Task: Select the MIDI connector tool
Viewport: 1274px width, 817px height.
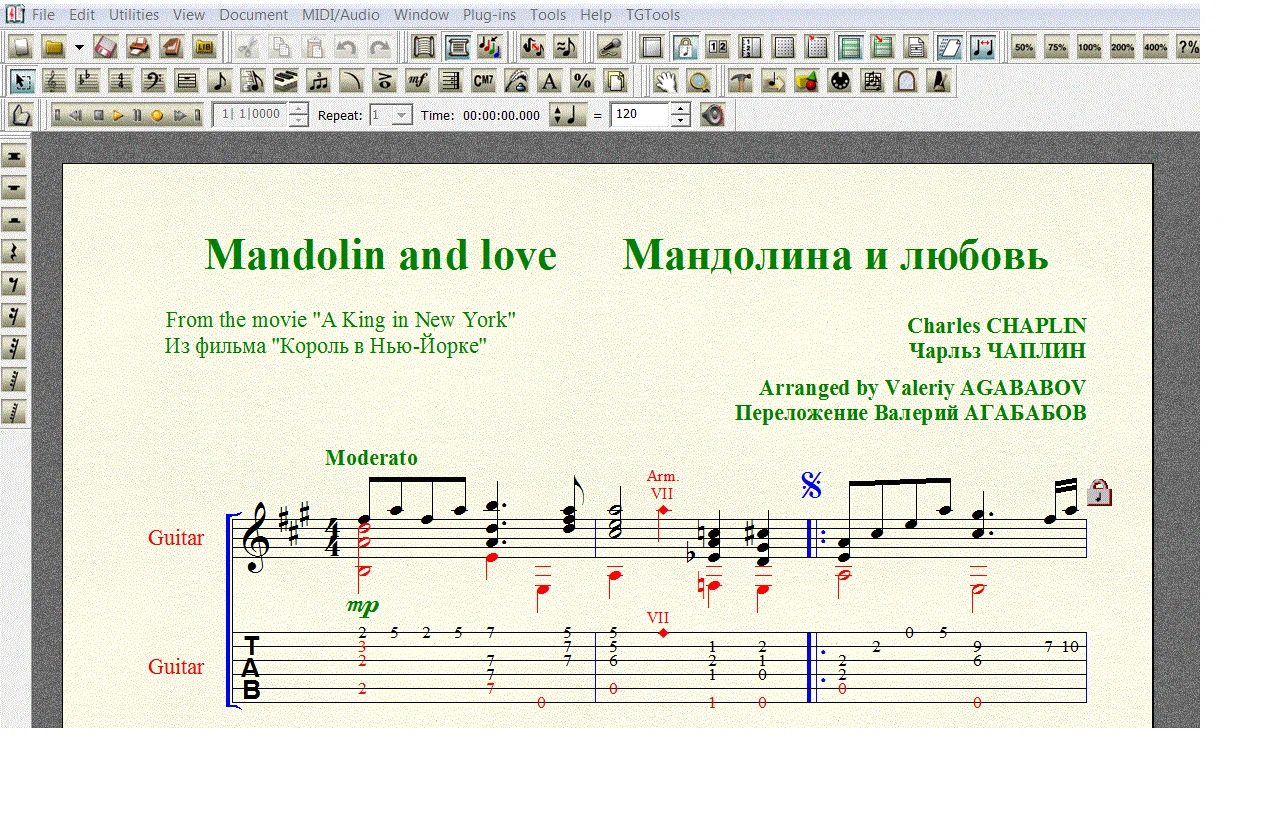Action: (x=840, y=81)
